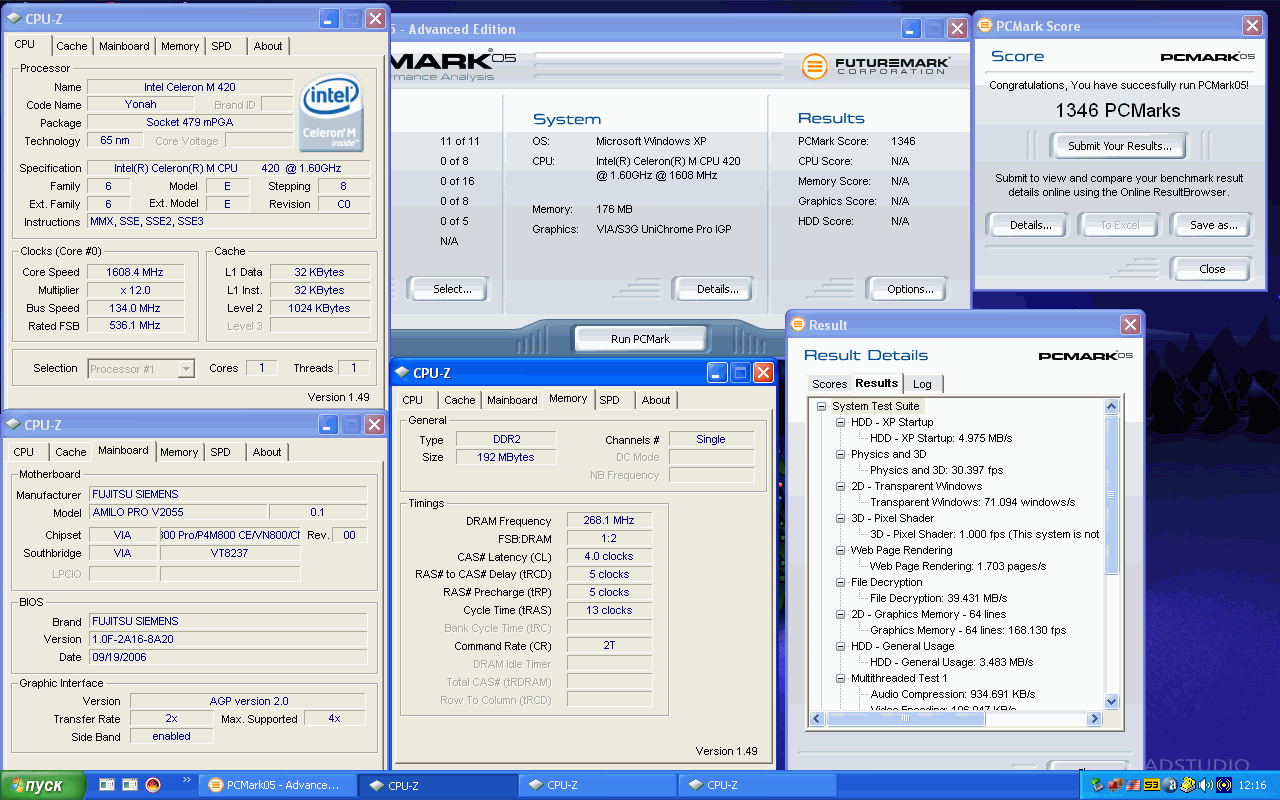Collapse the Physics and 3D node
The width and height of the screenshot is (1280, 800).
point(841,454)
